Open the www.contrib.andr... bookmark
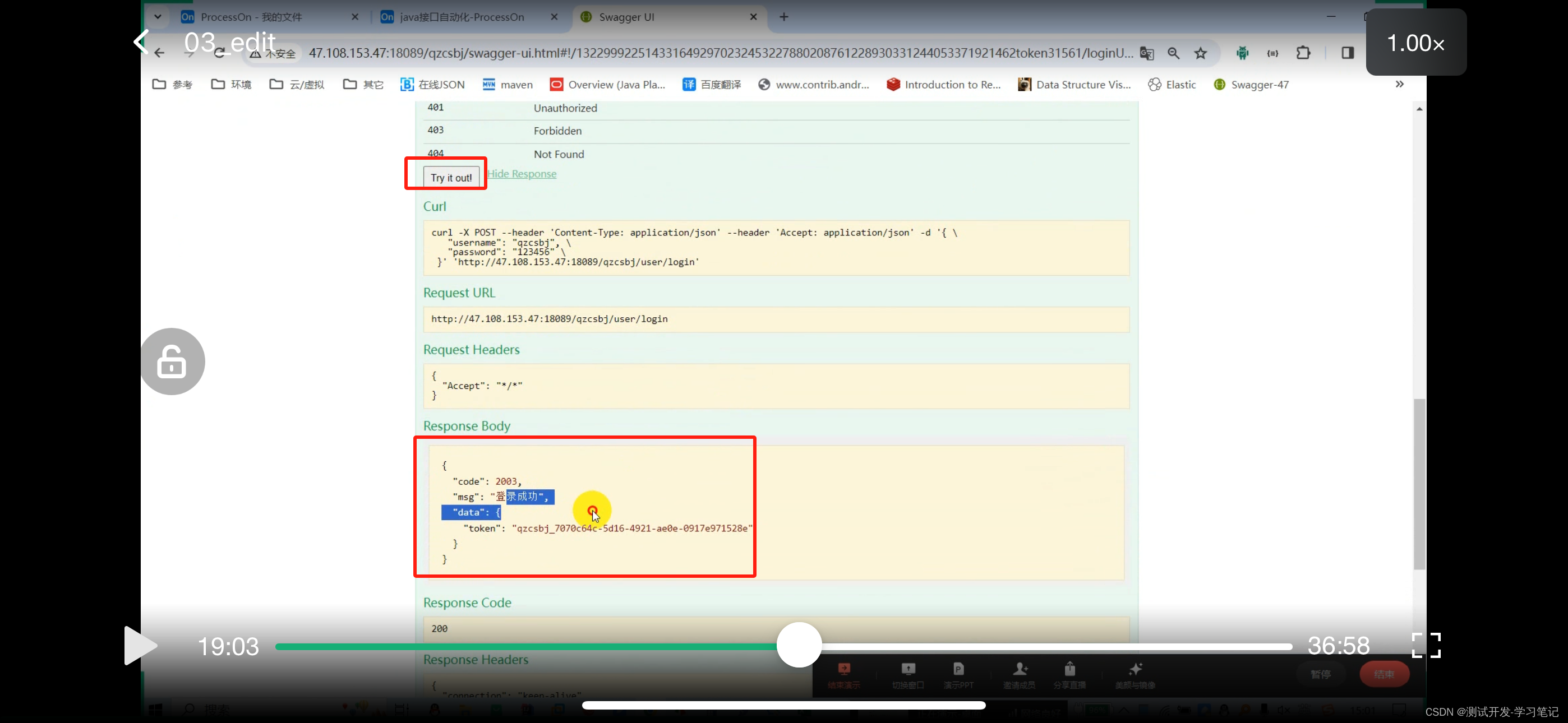This screenshot has height=723, width=1568. (x=814, y=85)
